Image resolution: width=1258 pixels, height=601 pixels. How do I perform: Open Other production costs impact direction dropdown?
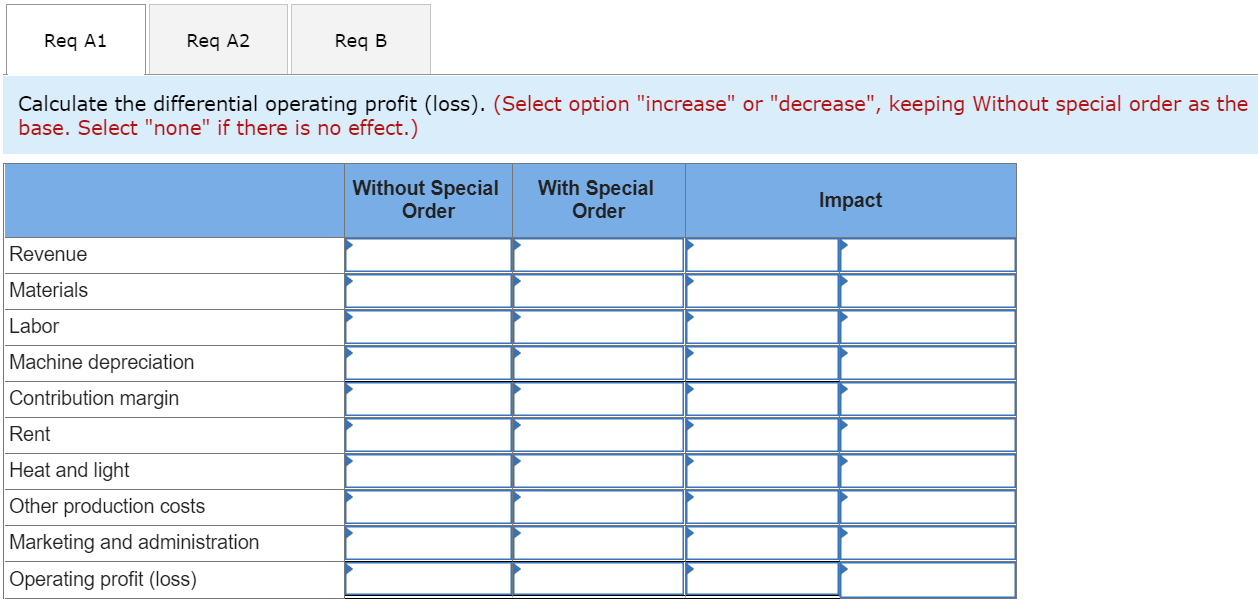928,507
